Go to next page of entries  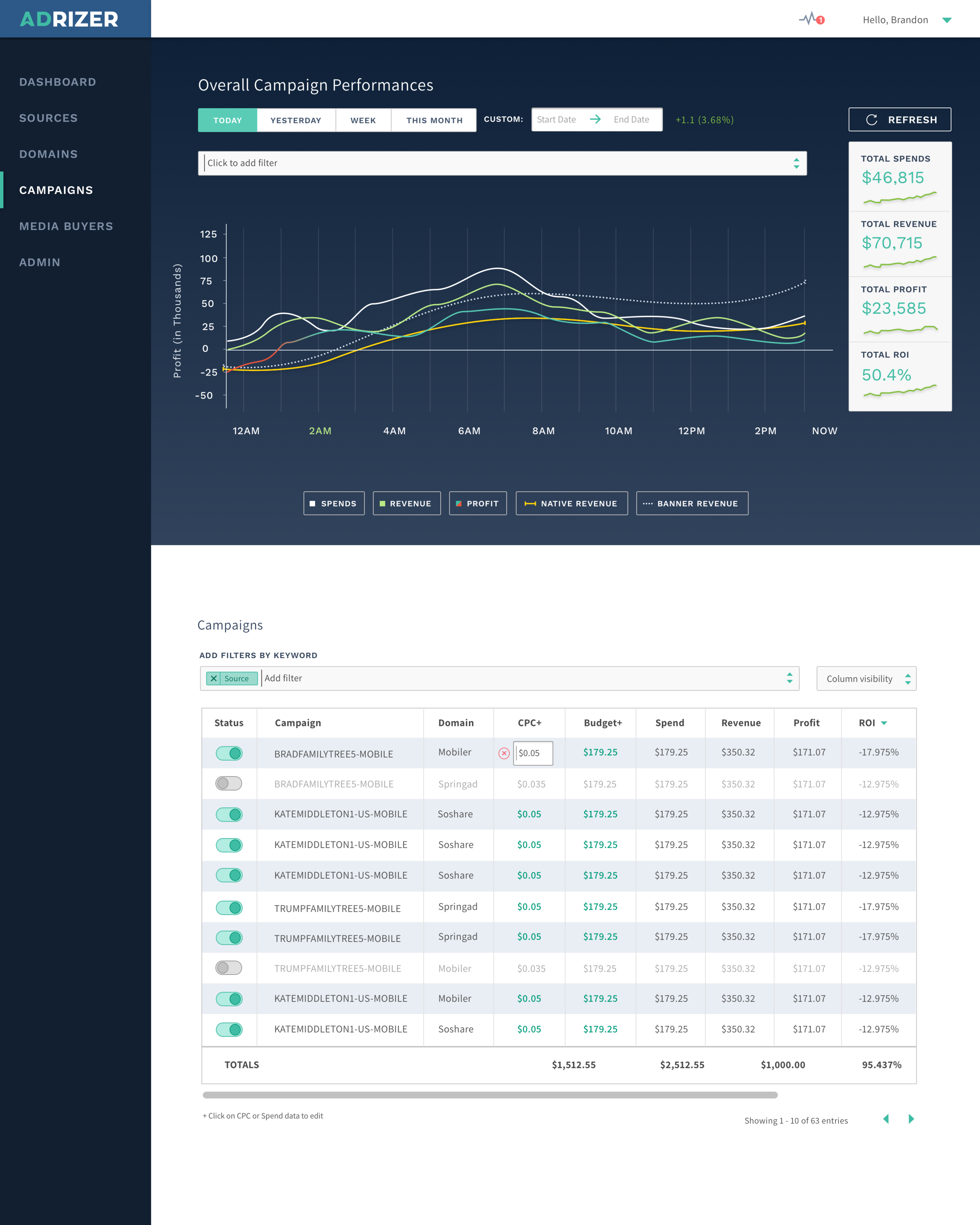pyautogui.click(x=911, y=1119)
